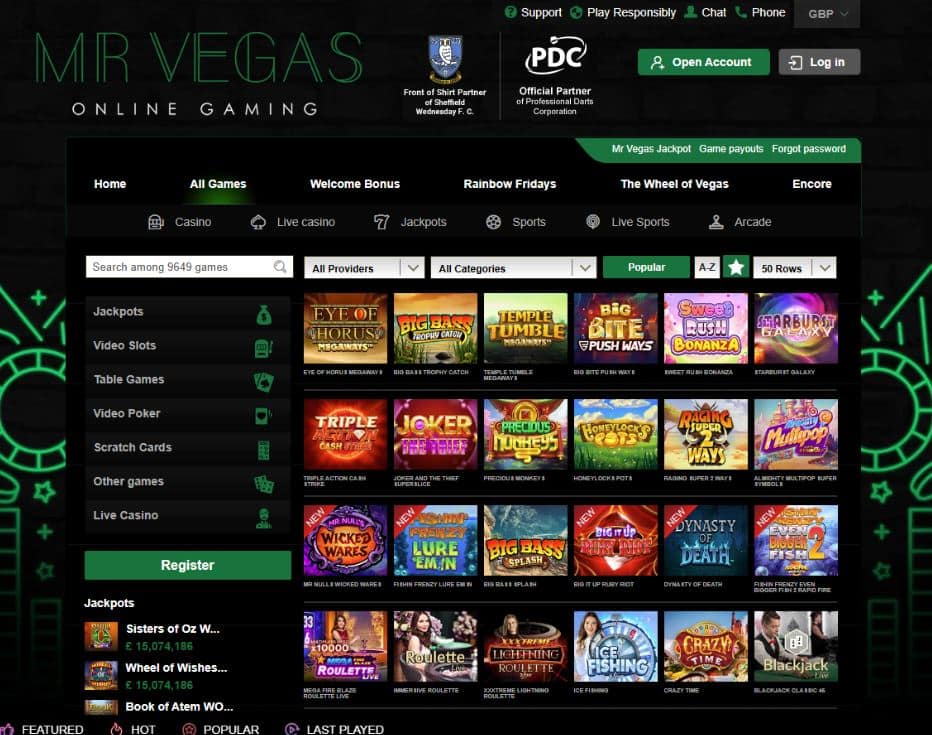Open the Sweet Rush Bonanza game
The width and height of the screenshot is (932, 735).
(x=706, y=328)
